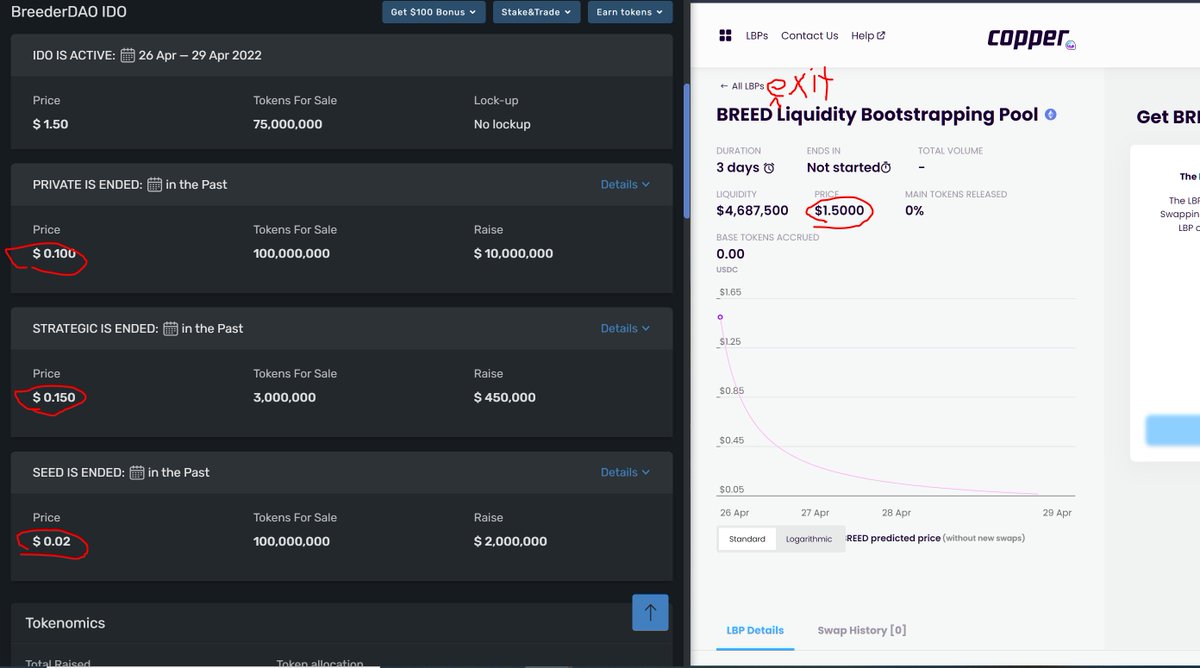Click the calendar icon beside IDO IS ACTIVE
This screenshot has width=1200, height=668.
pyautogui.click(x=128, y=56)
